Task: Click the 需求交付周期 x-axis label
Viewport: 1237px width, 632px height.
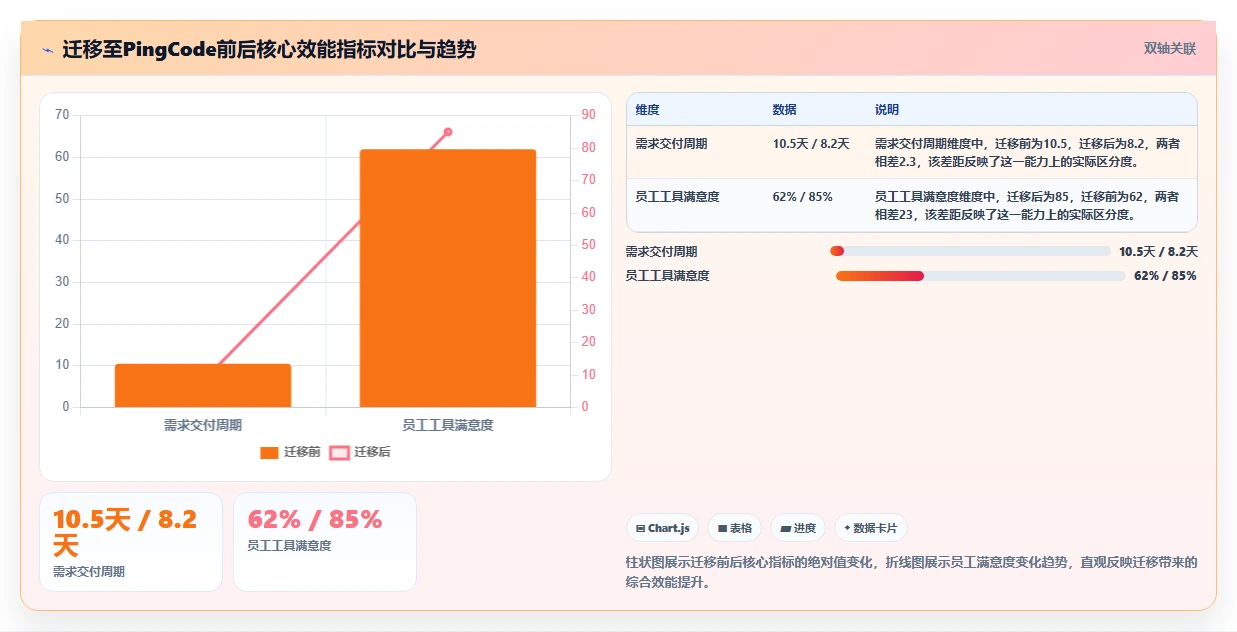Action: click(x=203, y=425)
